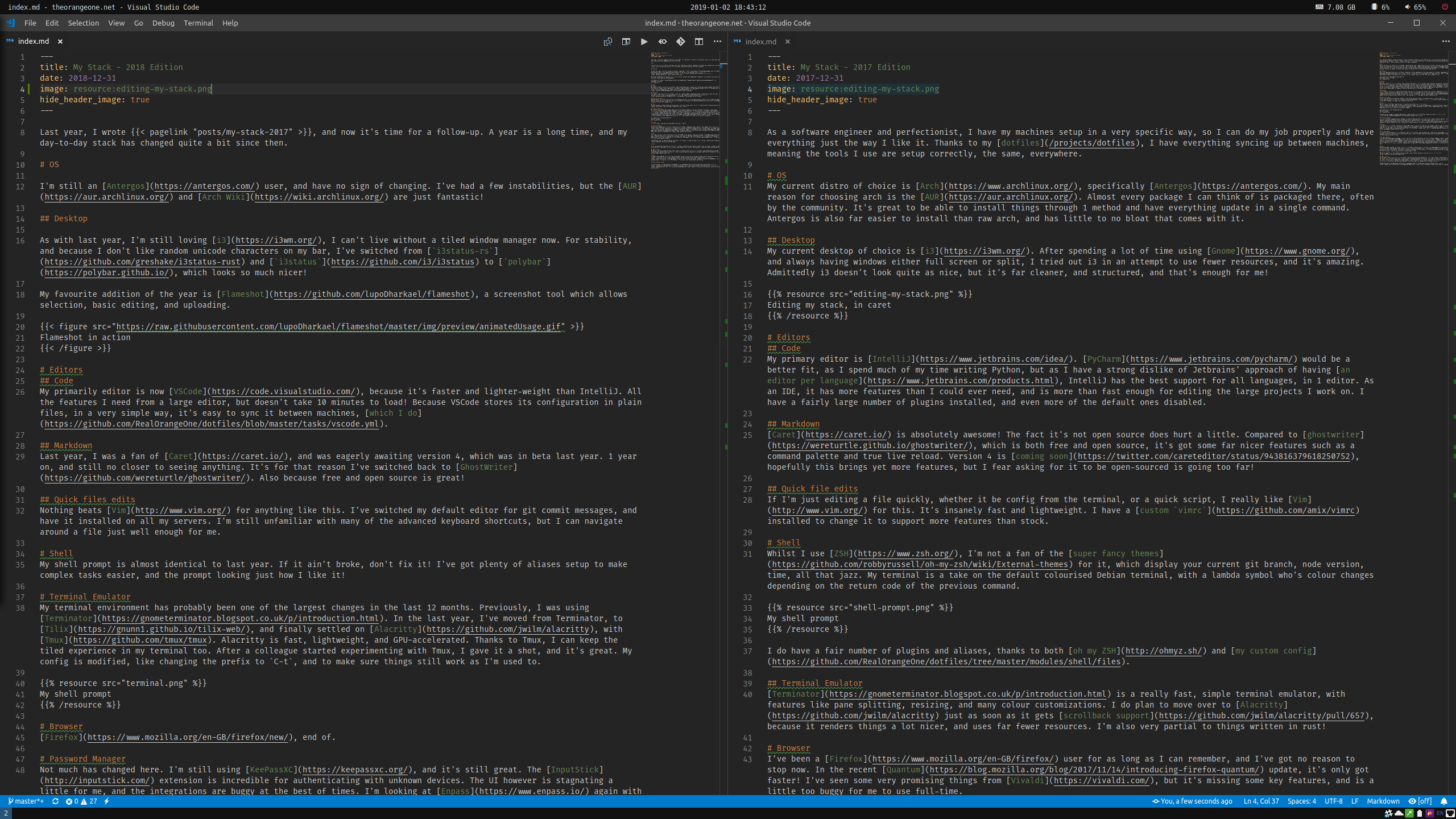Open Markdown preview to the side
The width and height of the screenshot is (1456, 819).
(626, 42)
